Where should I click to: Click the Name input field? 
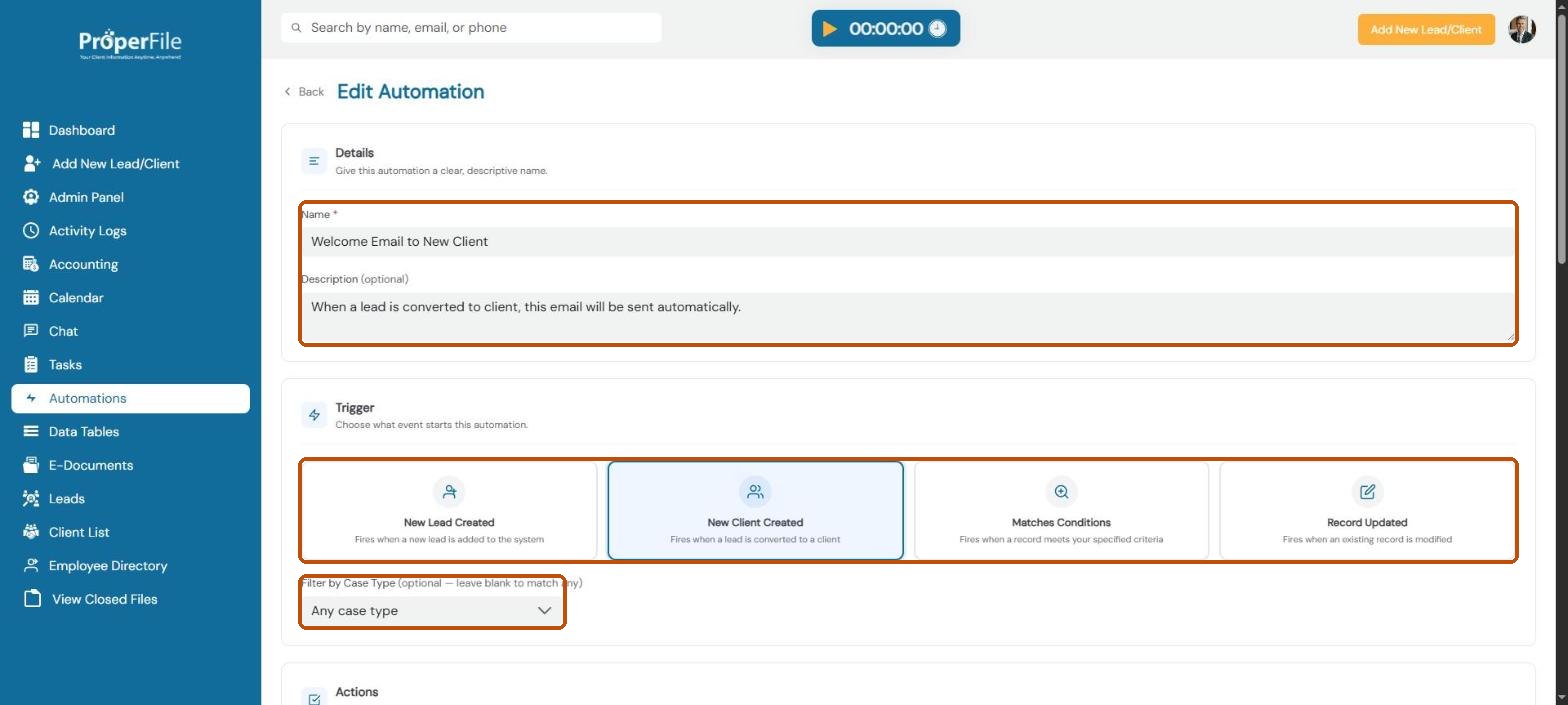coord(908,241)
